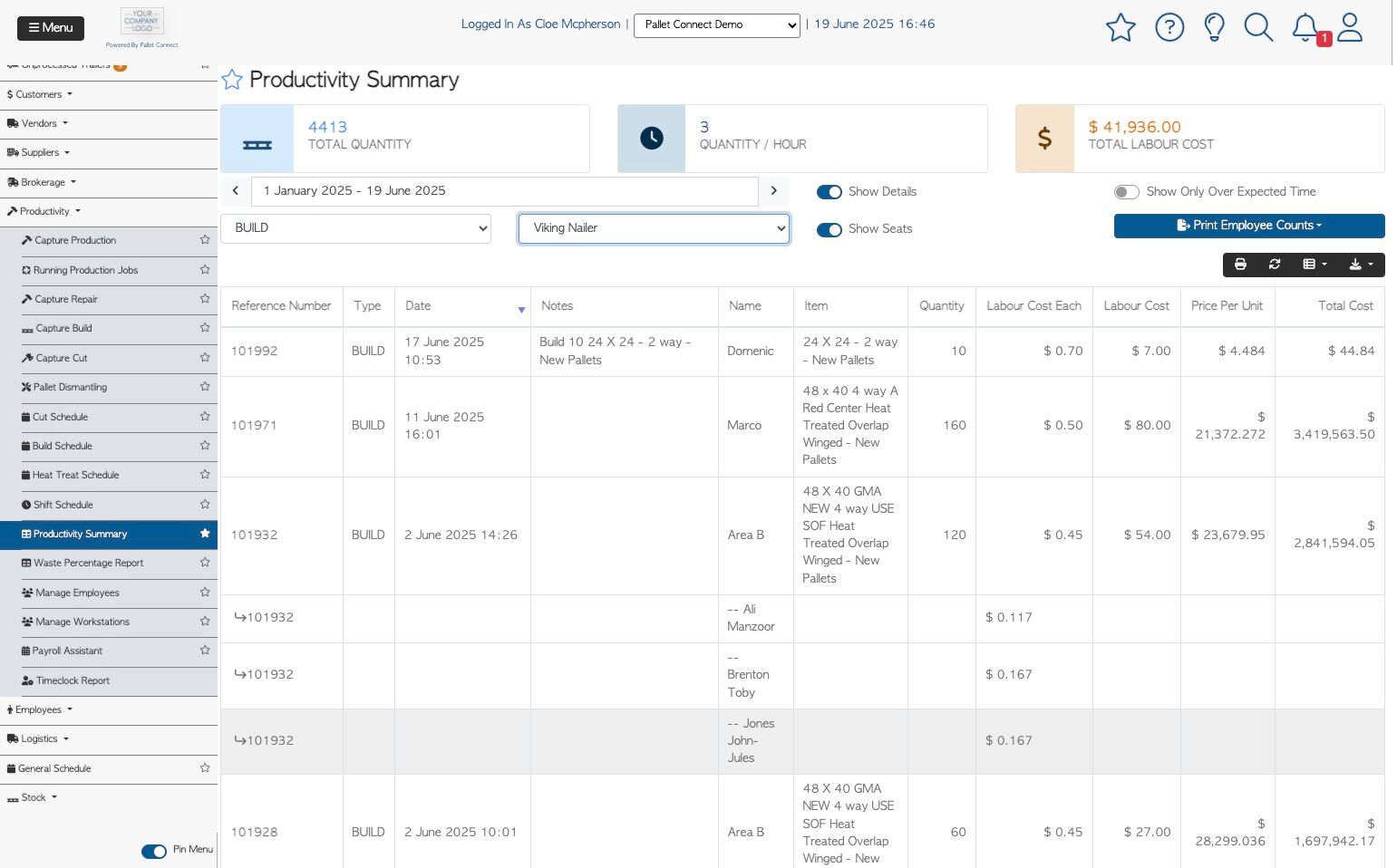Viewport: 1397px width, 868px height.
Task: Star the General Schedule menu item
Action: coord(205,768)
